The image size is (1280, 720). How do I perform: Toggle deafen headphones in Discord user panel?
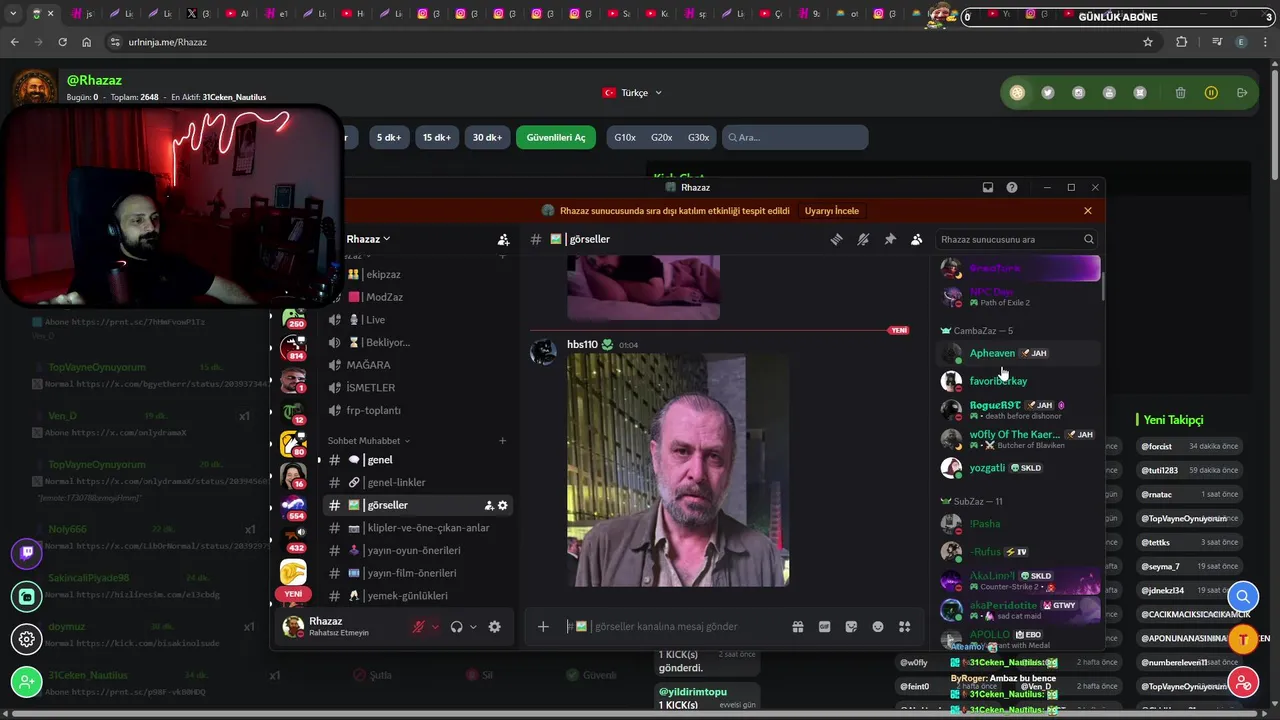(457, 627)
